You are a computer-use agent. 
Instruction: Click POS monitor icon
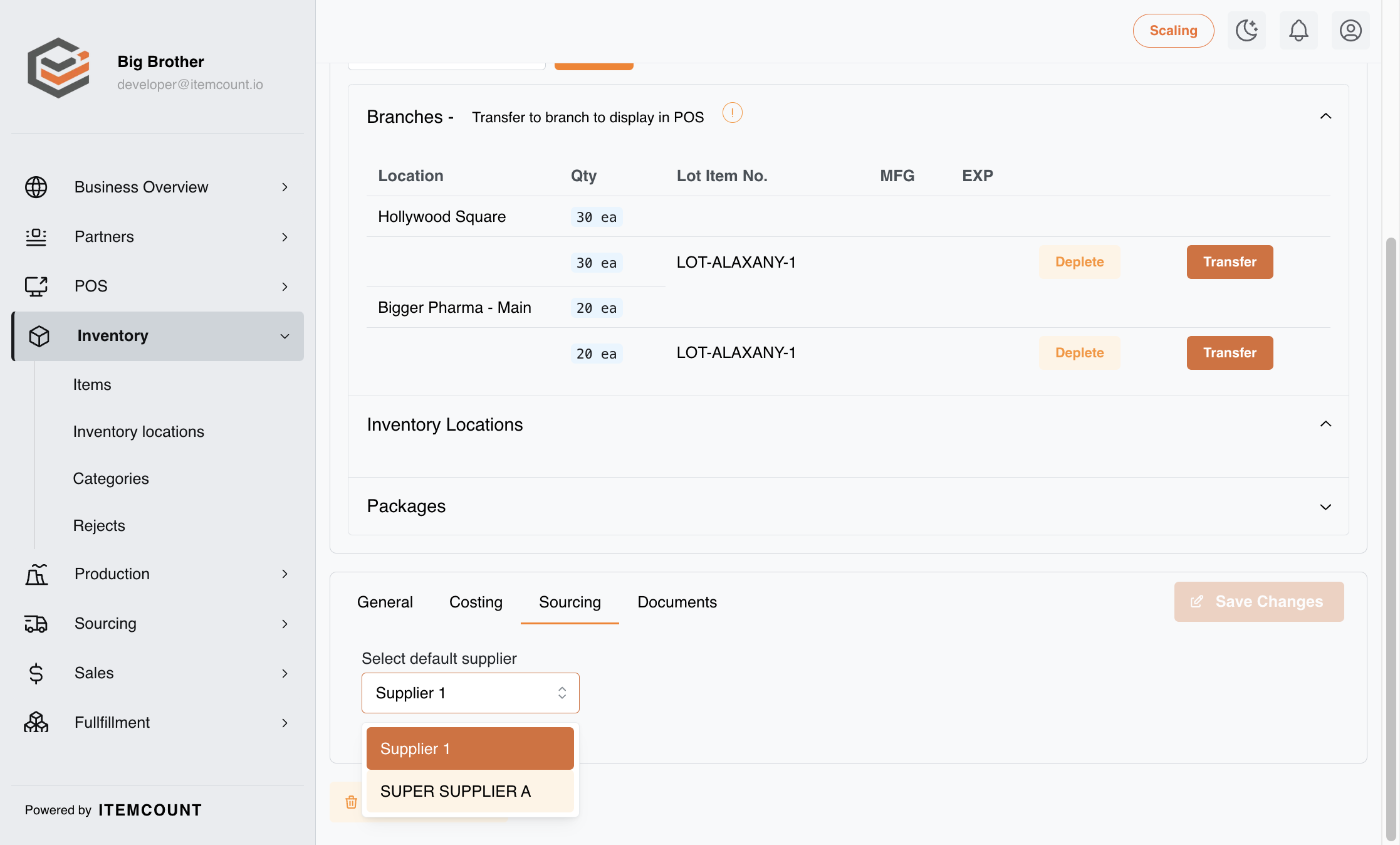[x=36, y=286]
